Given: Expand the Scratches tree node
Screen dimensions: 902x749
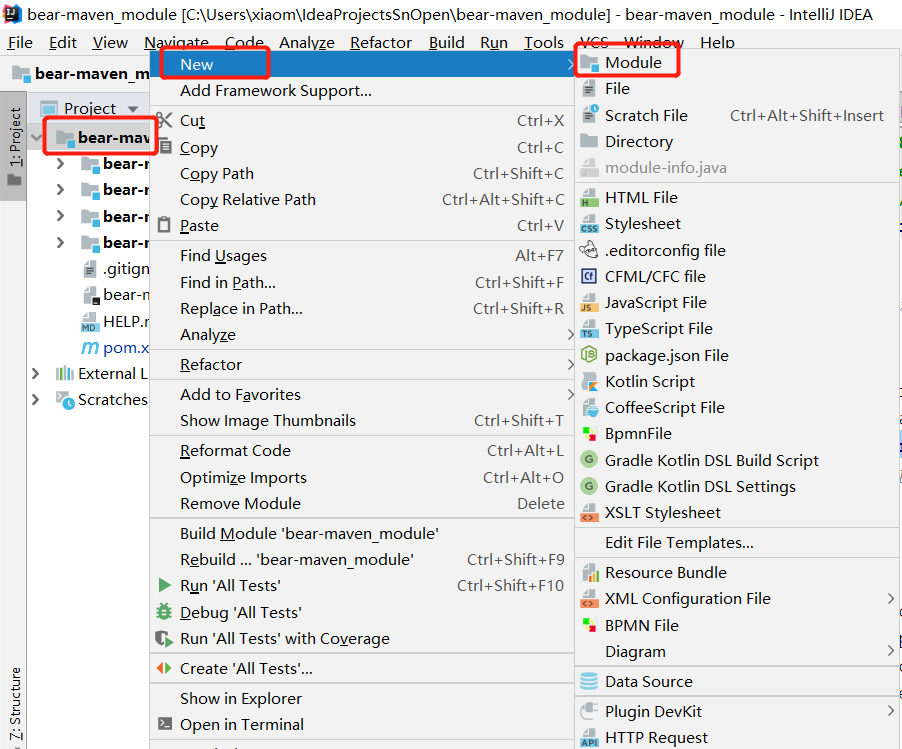Looking at the screenshot, I should [x=36, y=399].
